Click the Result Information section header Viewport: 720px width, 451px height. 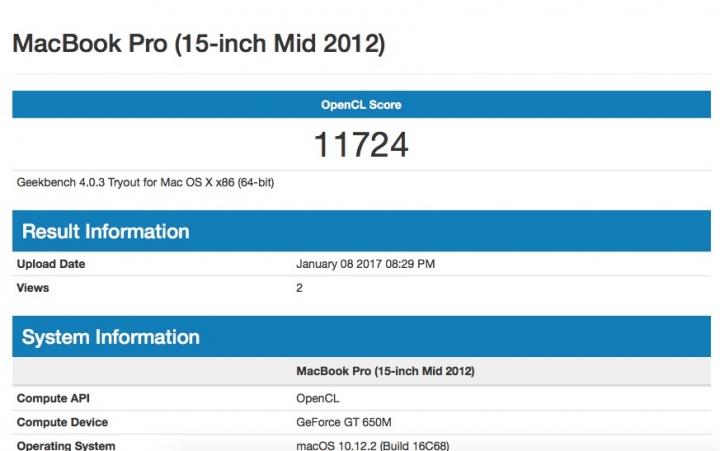[361, 231]
